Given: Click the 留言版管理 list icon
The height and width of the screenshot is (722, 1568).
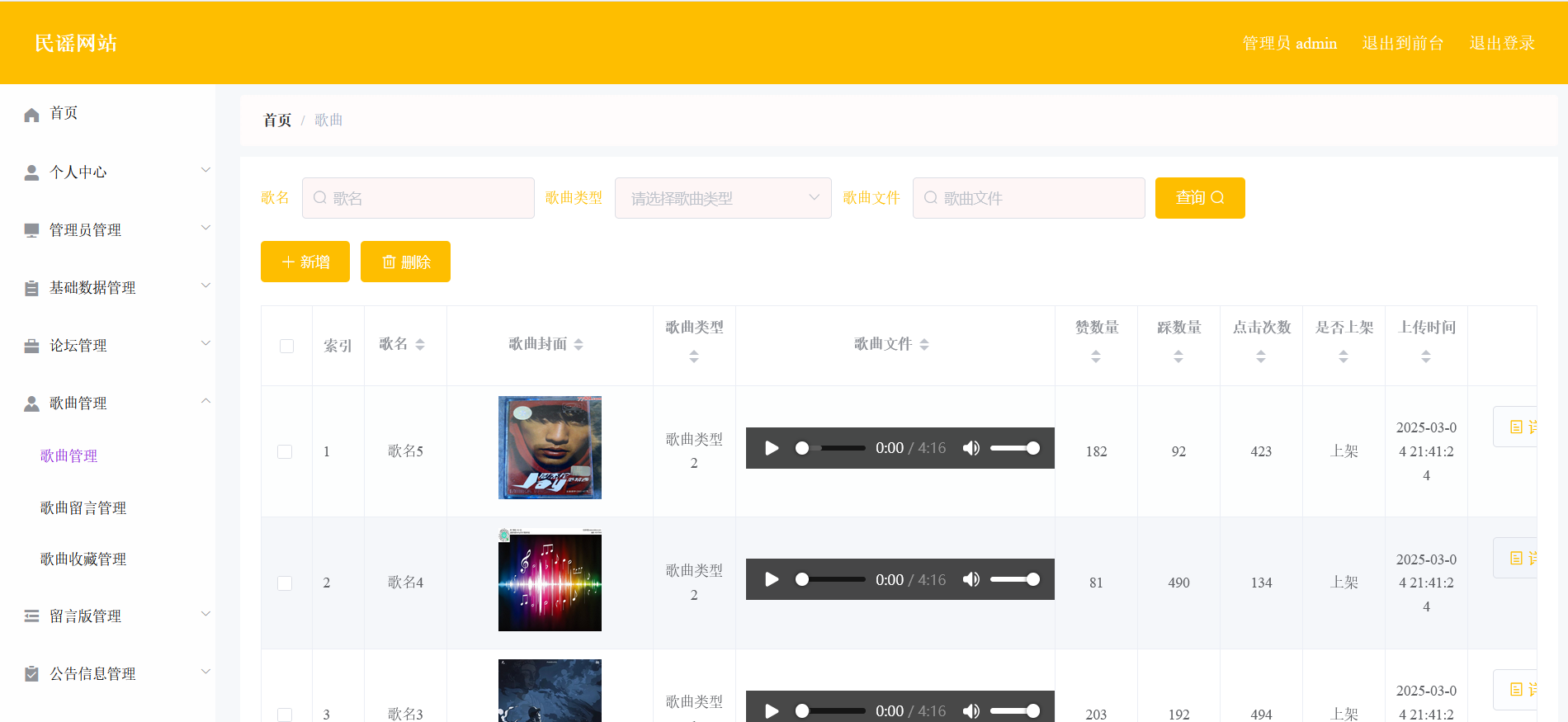Looking at the screenshot, I should (31, 616).
